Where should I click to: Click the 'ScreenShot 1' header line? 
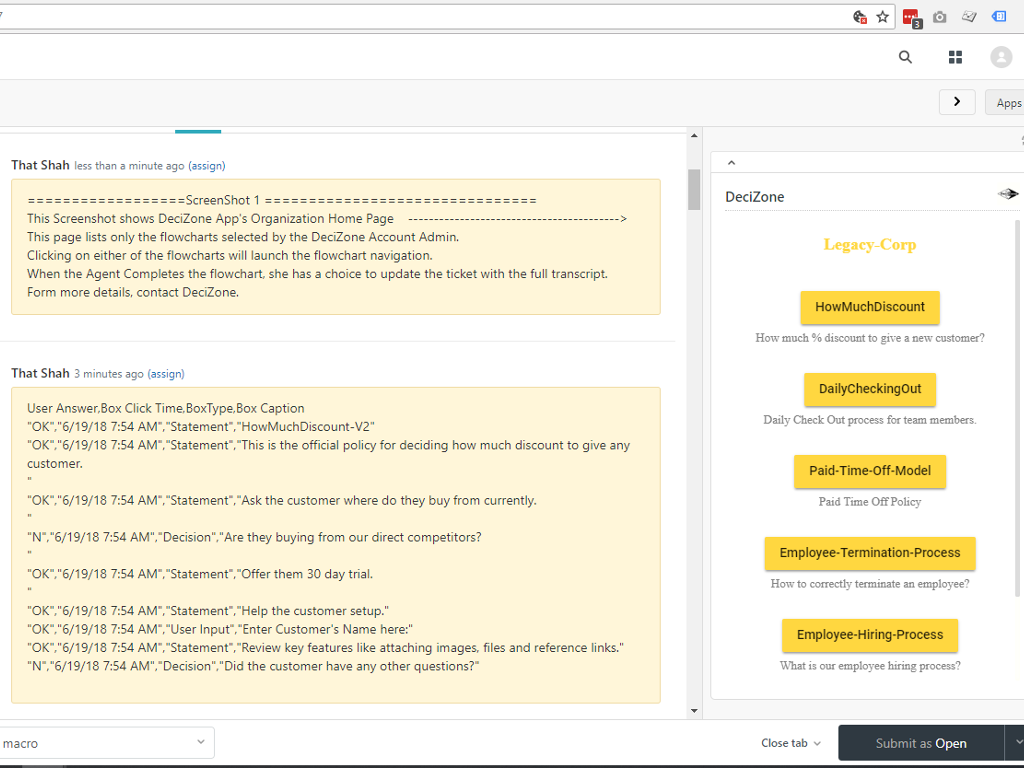[x=282, y=200]
